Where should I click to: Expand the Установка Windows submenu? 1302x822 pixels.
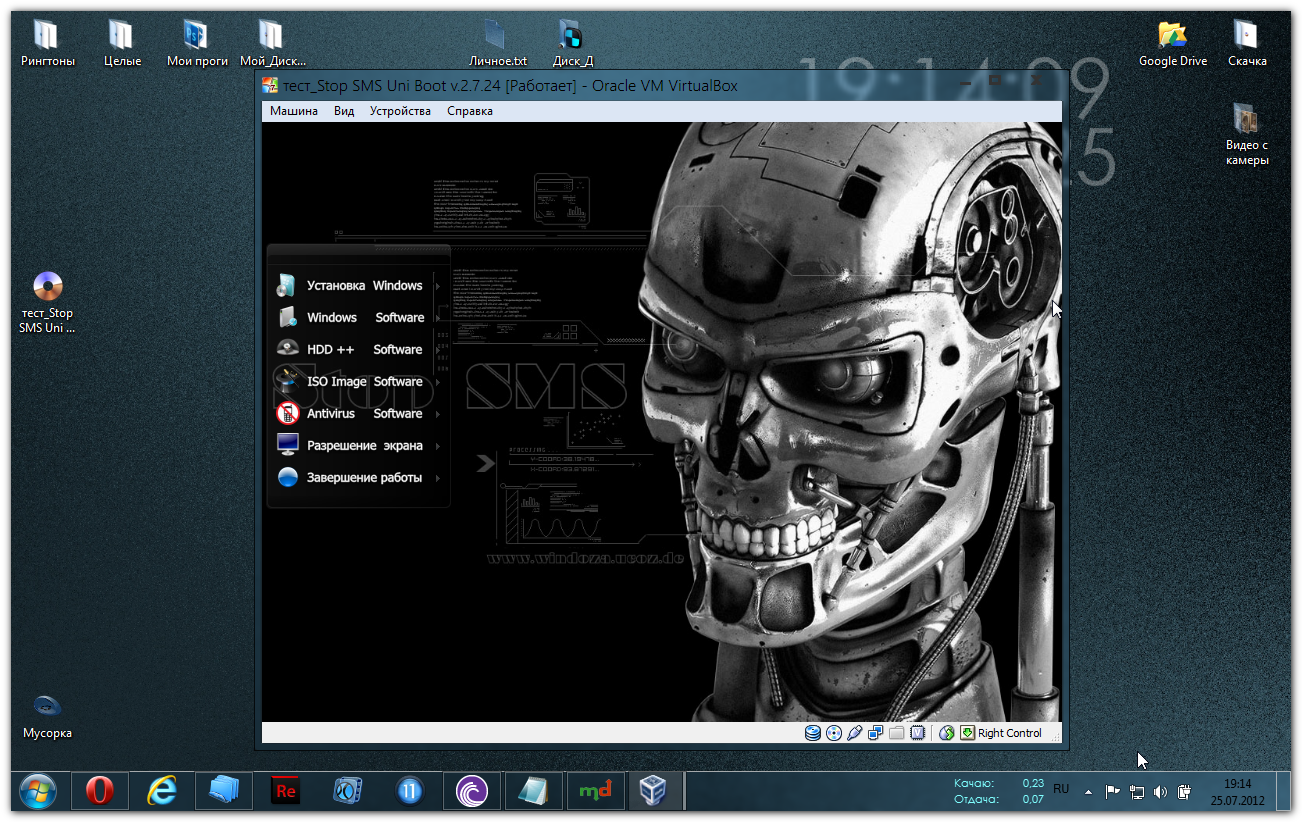(364, 286)
